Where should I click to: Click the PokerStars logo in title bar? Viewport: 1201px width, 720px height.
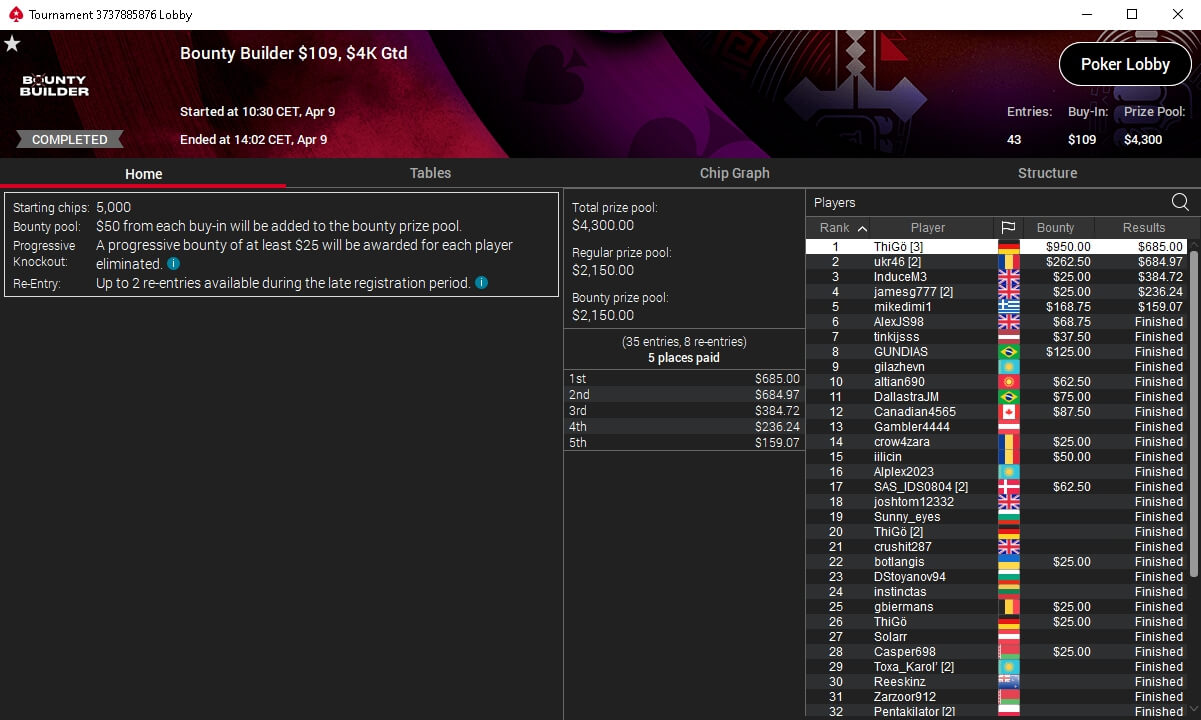click(x=13, y=14)
